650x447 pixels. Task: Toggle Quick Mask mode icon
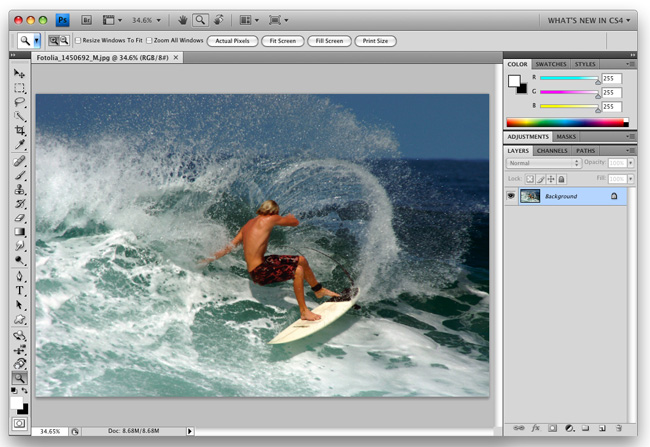pos(20,424)
